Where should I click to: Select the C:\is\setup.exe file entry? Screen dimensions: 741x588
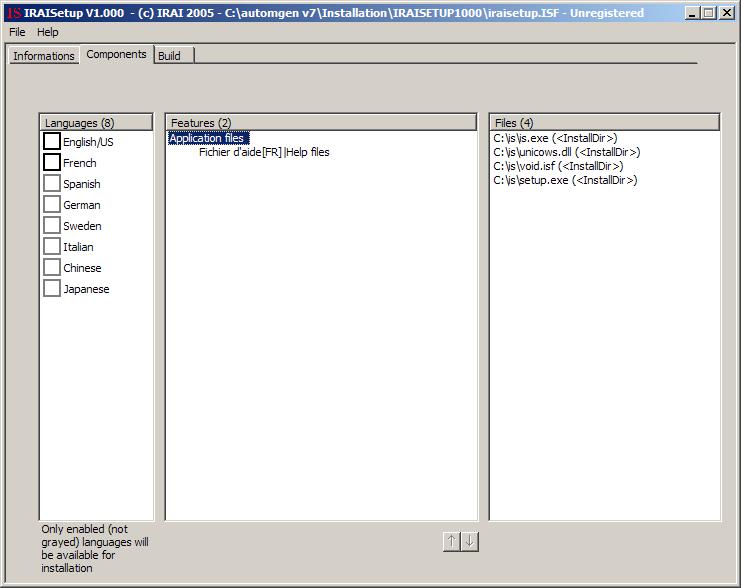point(564,180)
